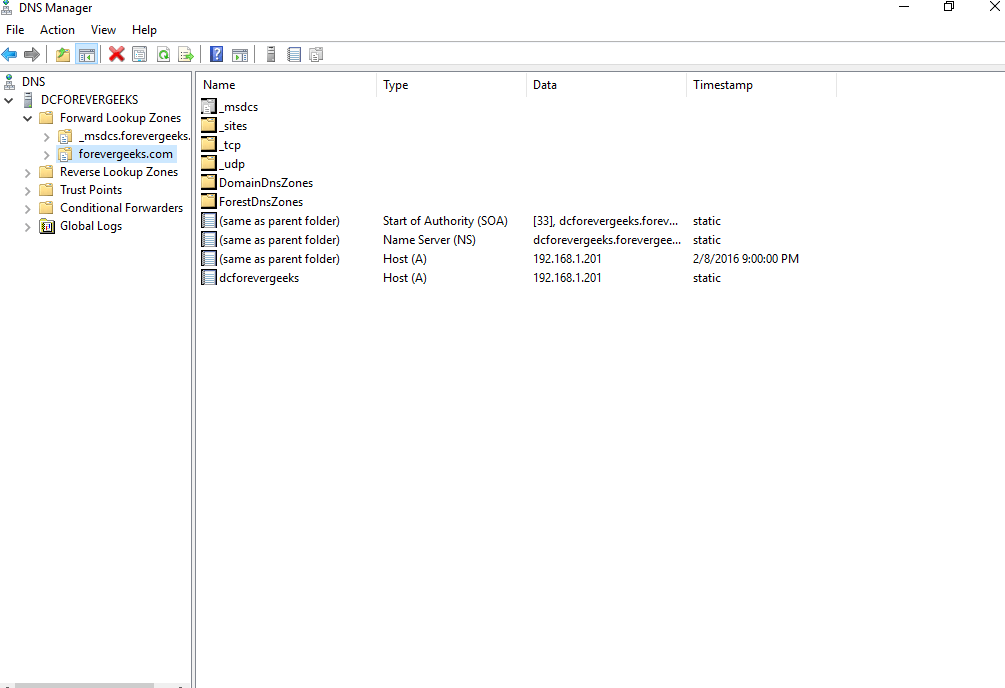Click the Up One Level folder icon
The image size is (1005, 688).
pos(63,55)
